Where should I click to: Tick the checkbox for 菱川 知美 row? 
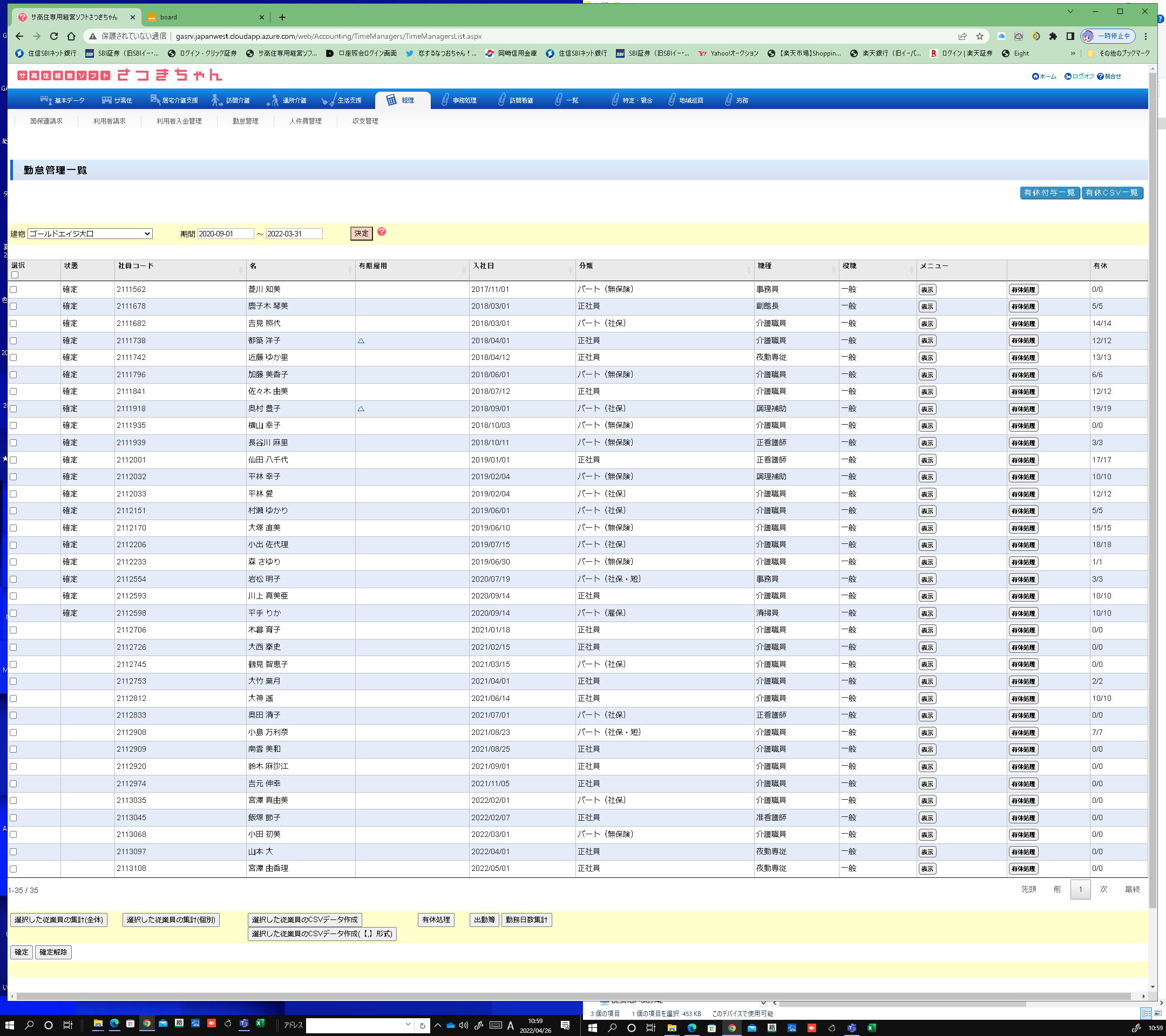tap(13, 290)
